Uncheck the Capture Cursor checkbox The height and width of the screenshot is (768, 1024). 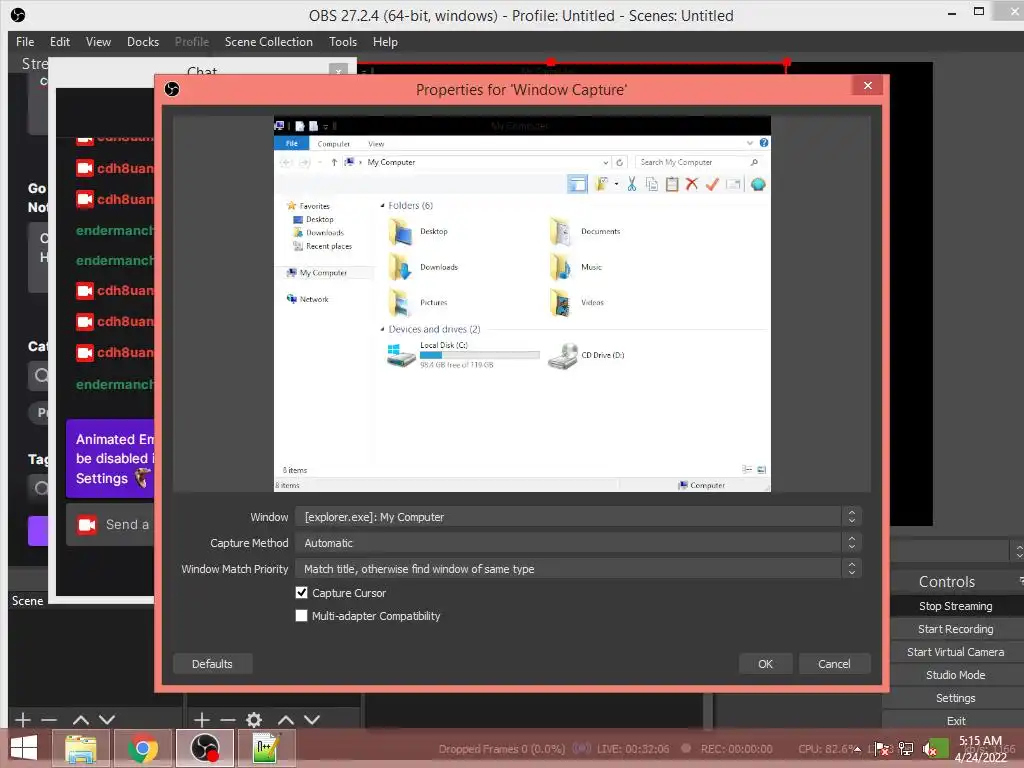click(301, 593)
